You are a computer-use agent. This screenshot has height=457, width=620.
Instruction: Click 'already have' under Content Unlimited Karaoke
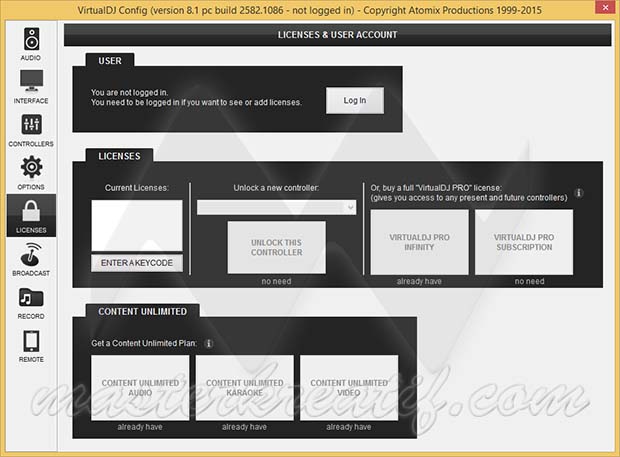pyautogui.click(x=244, y=427)
